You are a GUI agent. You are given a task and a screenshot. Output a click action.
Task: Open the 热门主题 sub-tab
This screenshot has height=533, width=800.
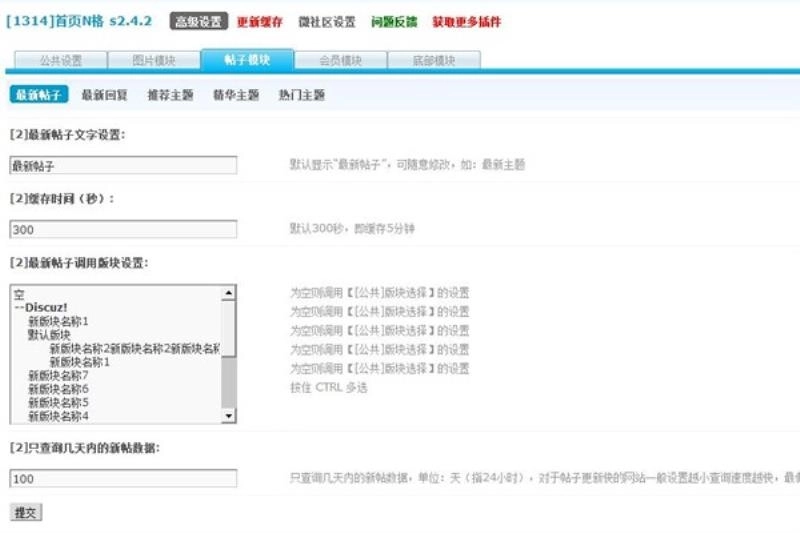[x=302, y=95]
